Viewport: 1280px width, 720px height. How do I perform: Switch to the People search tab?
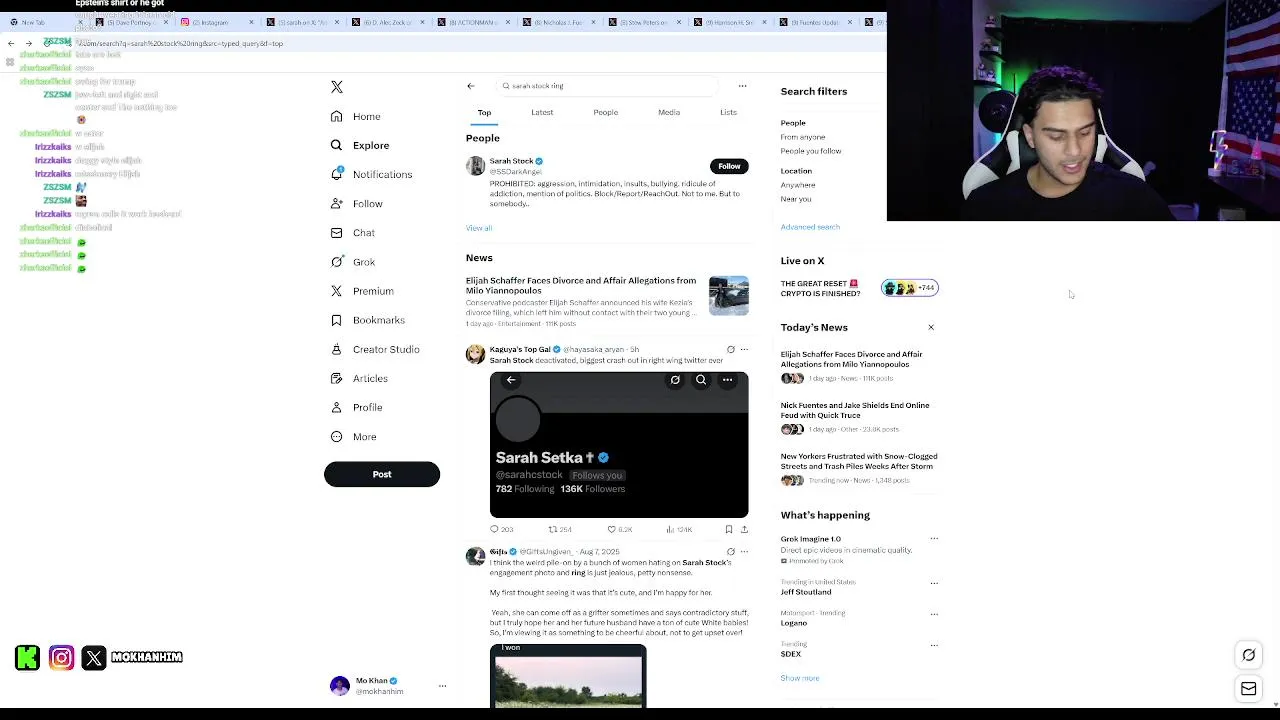point(605,113)
